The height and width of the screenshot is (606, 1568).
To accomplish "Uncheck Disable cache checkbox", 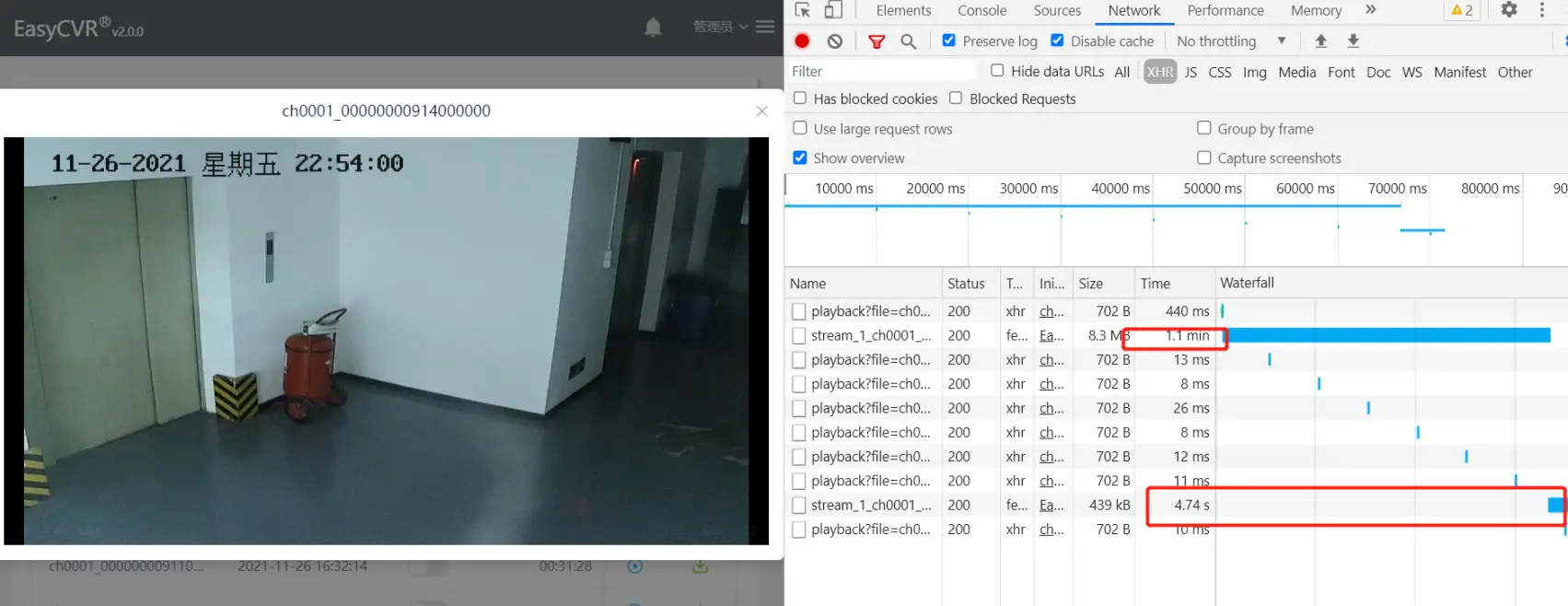I will pos(1057,41).
